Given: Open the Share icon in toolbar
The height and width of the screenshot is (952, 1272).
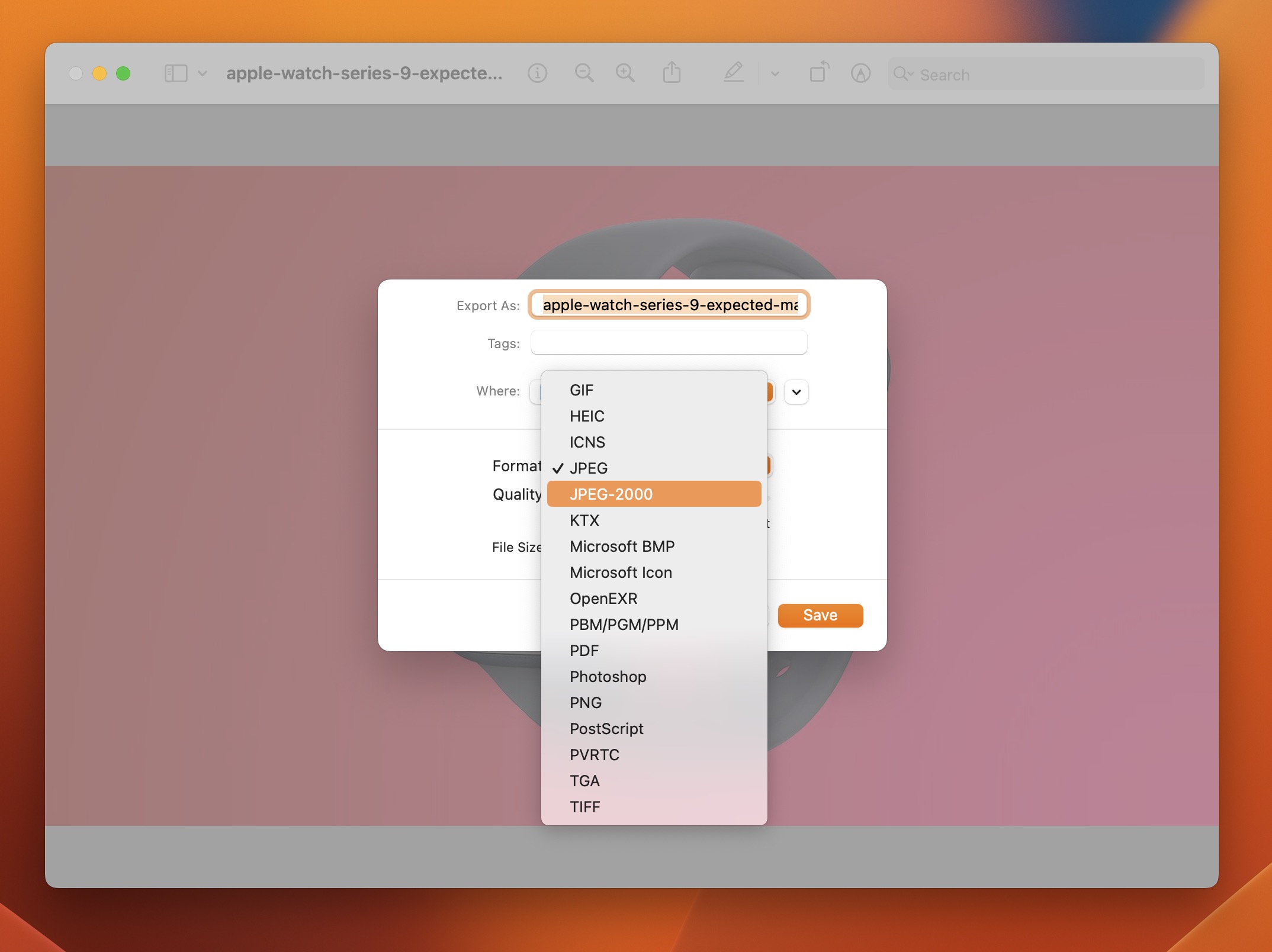Looking at the screenshot, I should [x=672, y=73].
